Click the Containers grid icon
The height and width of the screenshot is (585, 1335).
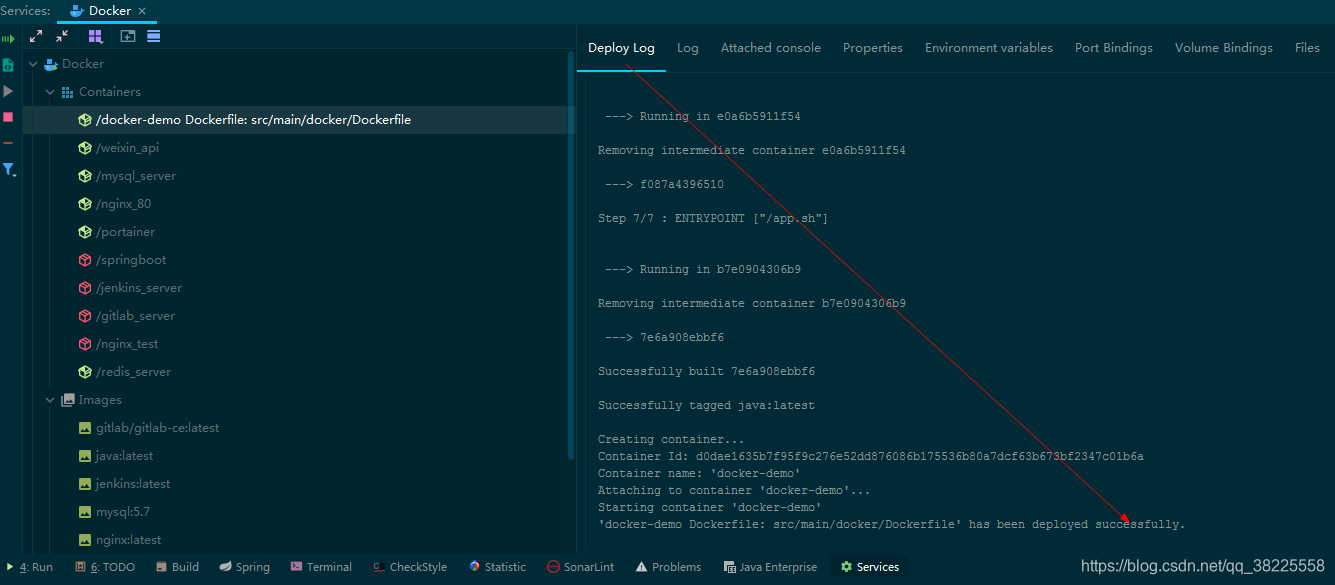pyautogui.click(x=68, y=92)
